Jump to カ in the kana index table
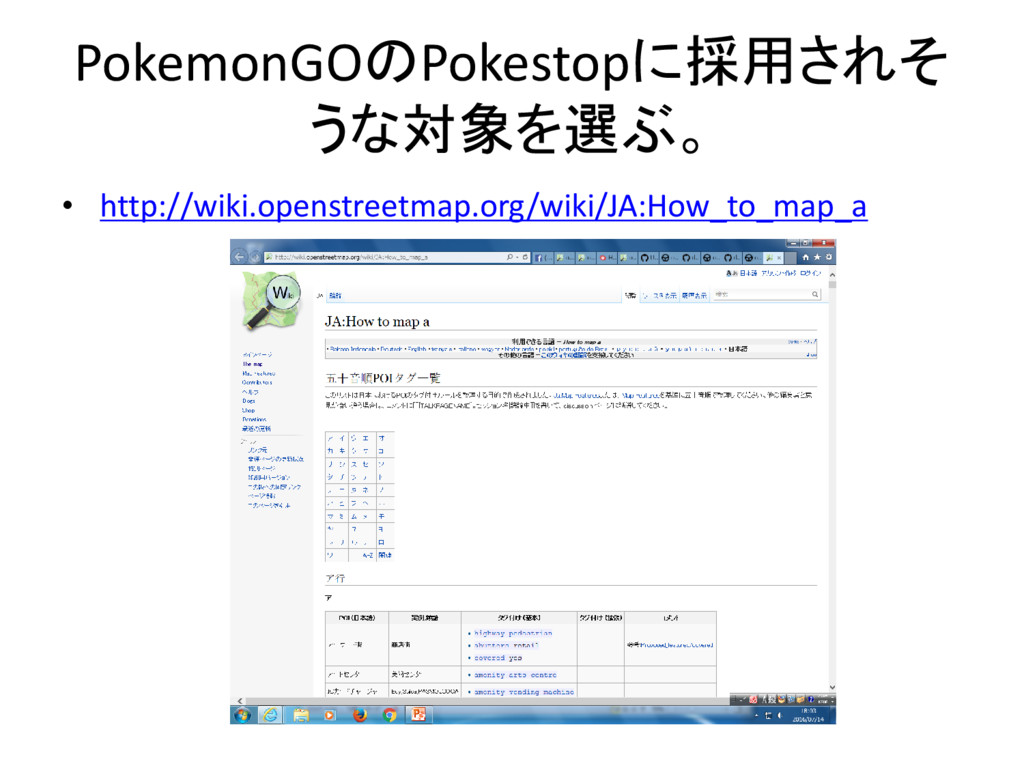The height and width of the screenshot is (768, 1024). coord(330,451)
